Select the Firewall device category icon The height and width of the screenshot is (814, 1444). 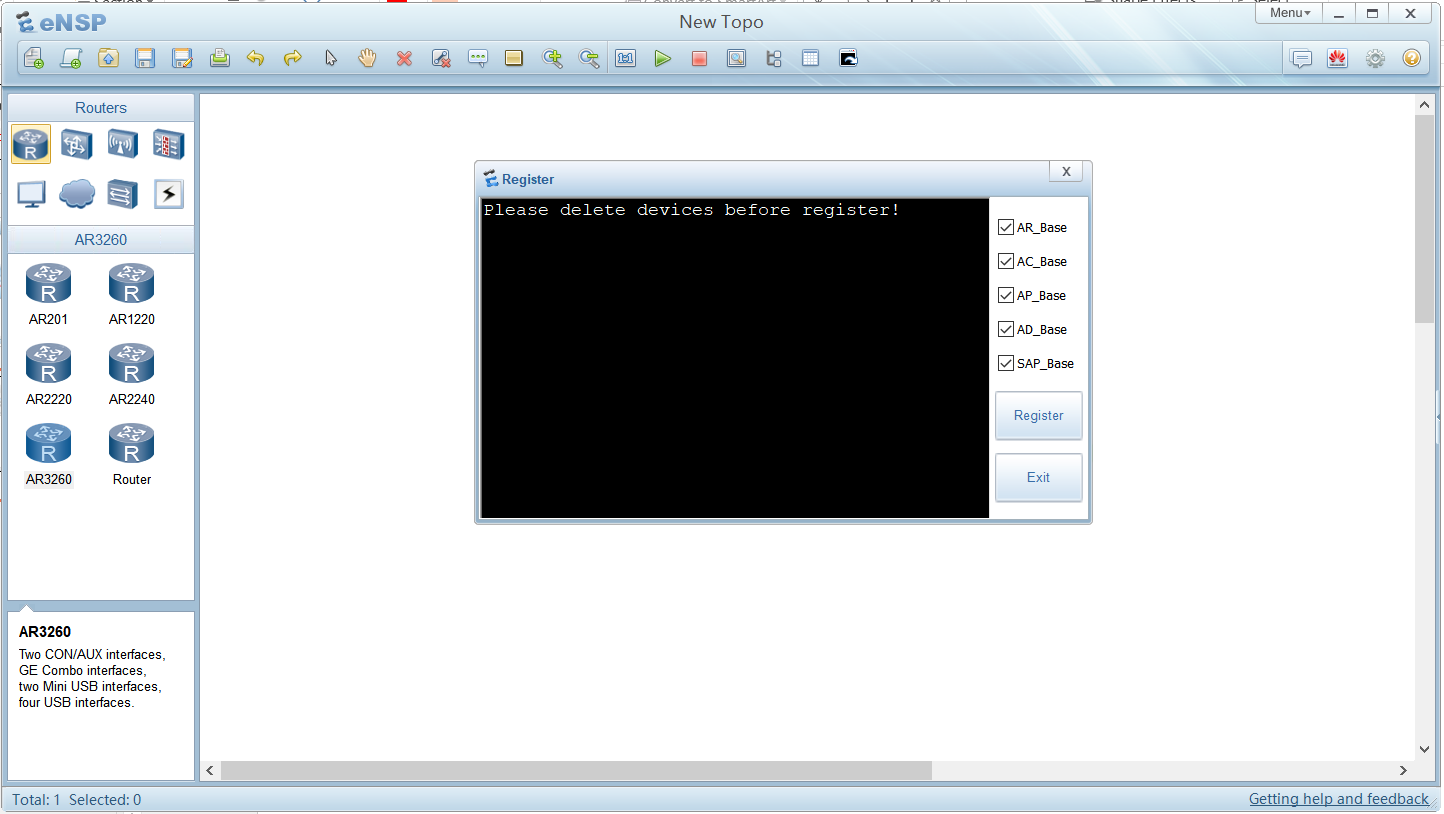(x=168, y=145)
